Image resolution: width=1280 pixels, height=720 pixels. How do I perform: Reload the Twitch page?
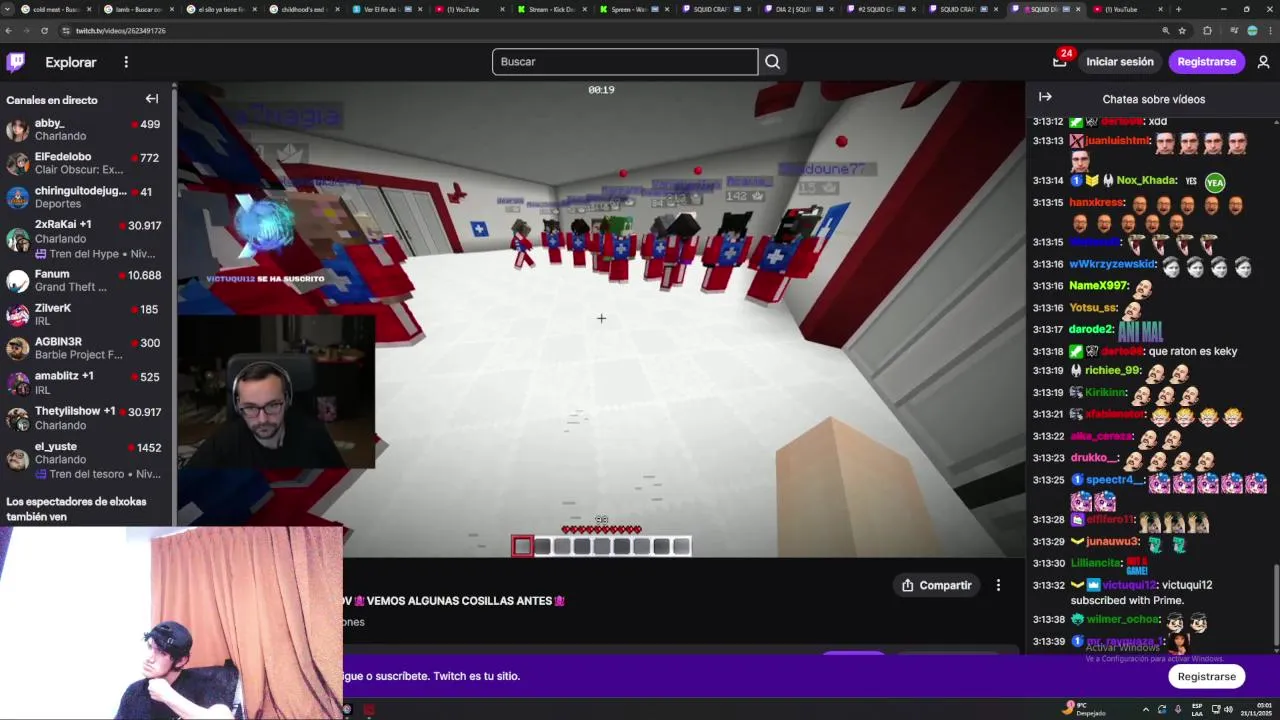[x=44, y=31]
